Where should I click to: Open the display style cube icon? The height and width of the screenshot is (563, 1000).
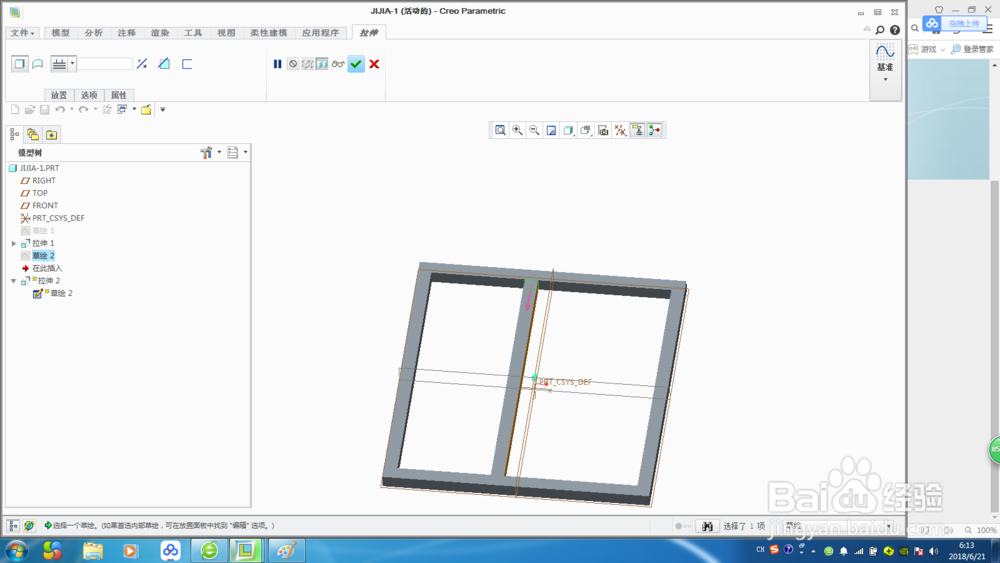coord(568,131)
